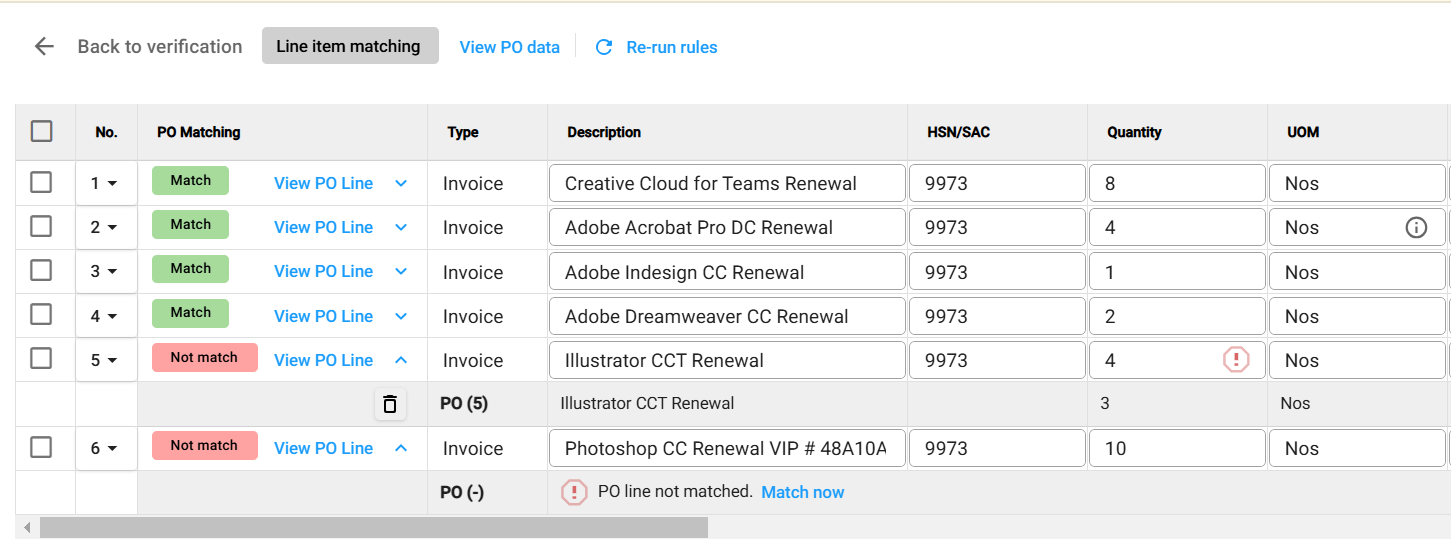This screenshot has height=539, width=1451.
Task: Edit UOM field in Photoshop row
Action: (x=1357, y=448)
